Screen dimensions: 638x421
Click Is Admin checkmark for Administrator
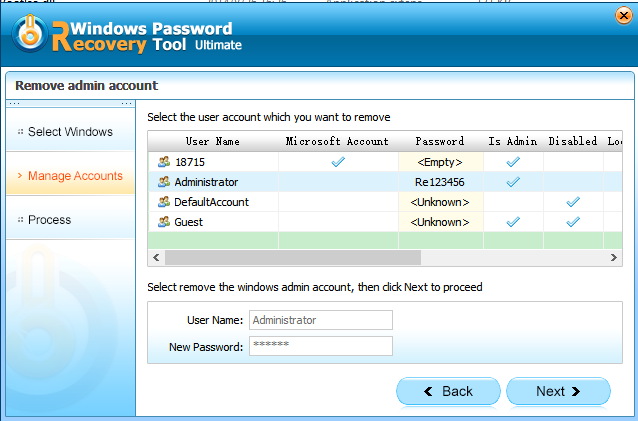(513, 182)
